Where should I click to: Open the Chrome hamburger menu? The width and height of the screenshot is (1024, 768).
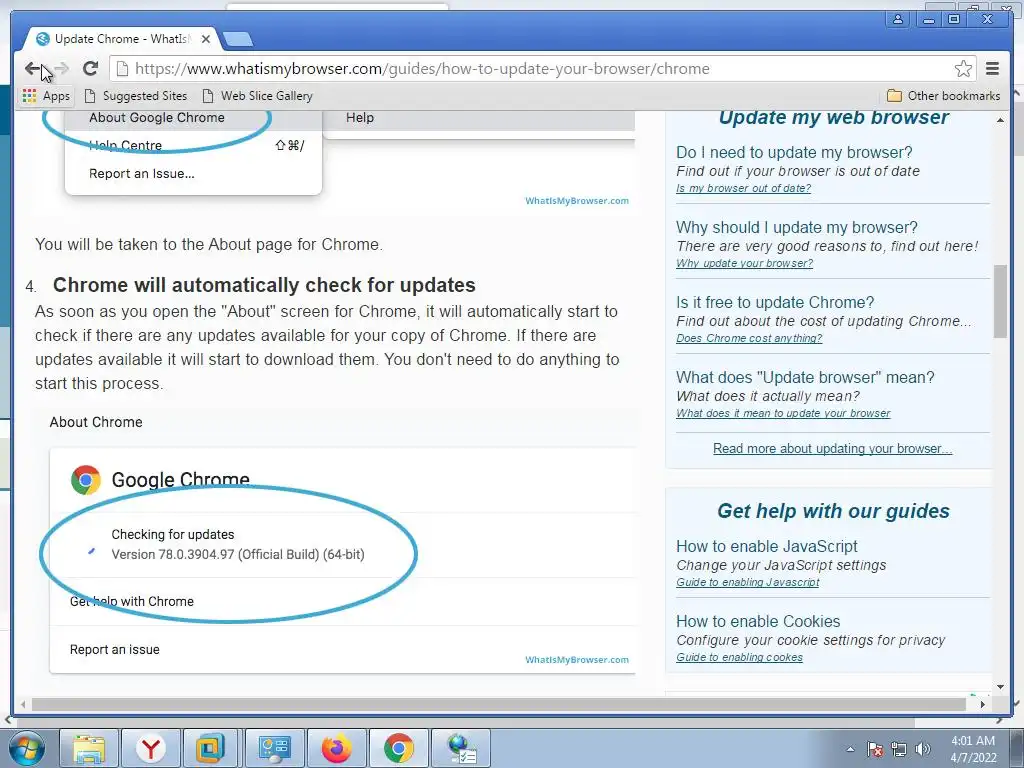point(993,69)
